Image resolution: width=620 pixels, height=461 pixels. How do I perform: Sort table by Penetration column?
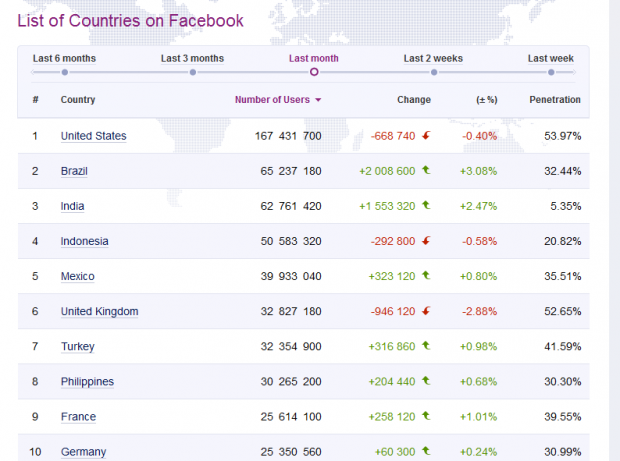point(554,100)
